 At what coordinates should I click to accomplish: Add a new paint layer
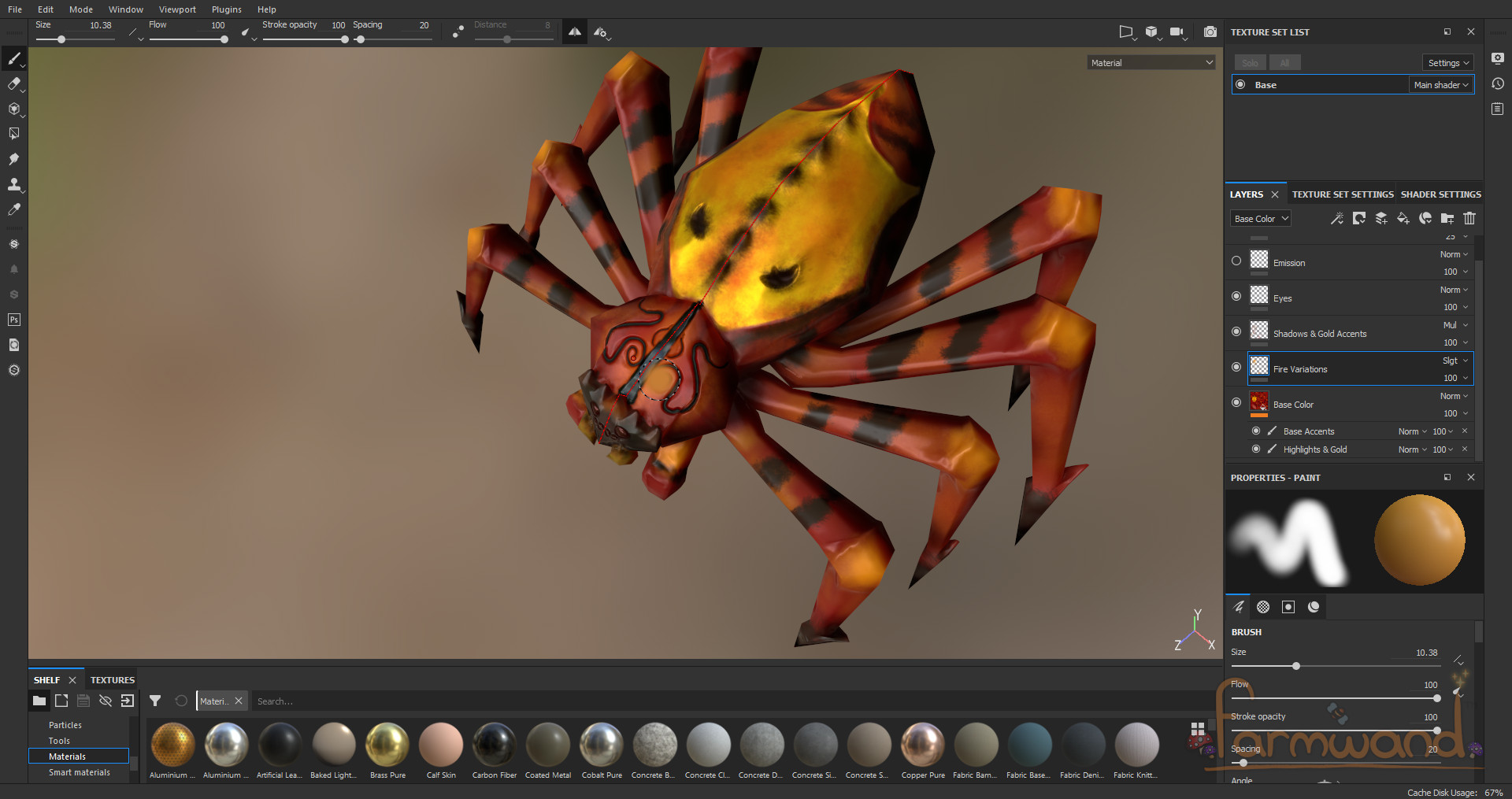(1381, 218)
